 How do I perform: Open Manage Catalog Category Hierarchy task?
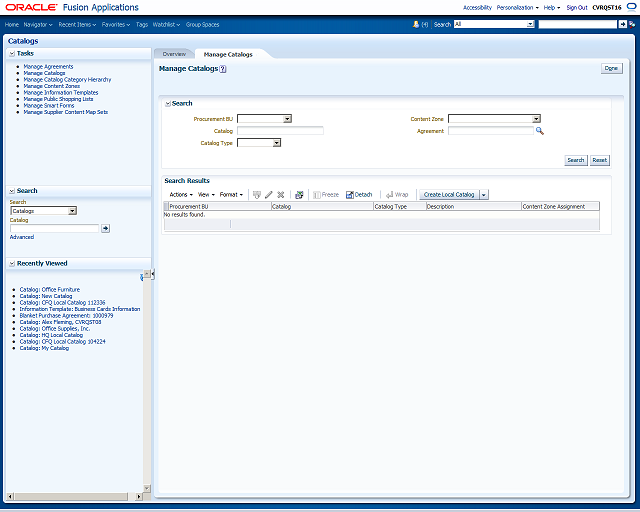67,80
